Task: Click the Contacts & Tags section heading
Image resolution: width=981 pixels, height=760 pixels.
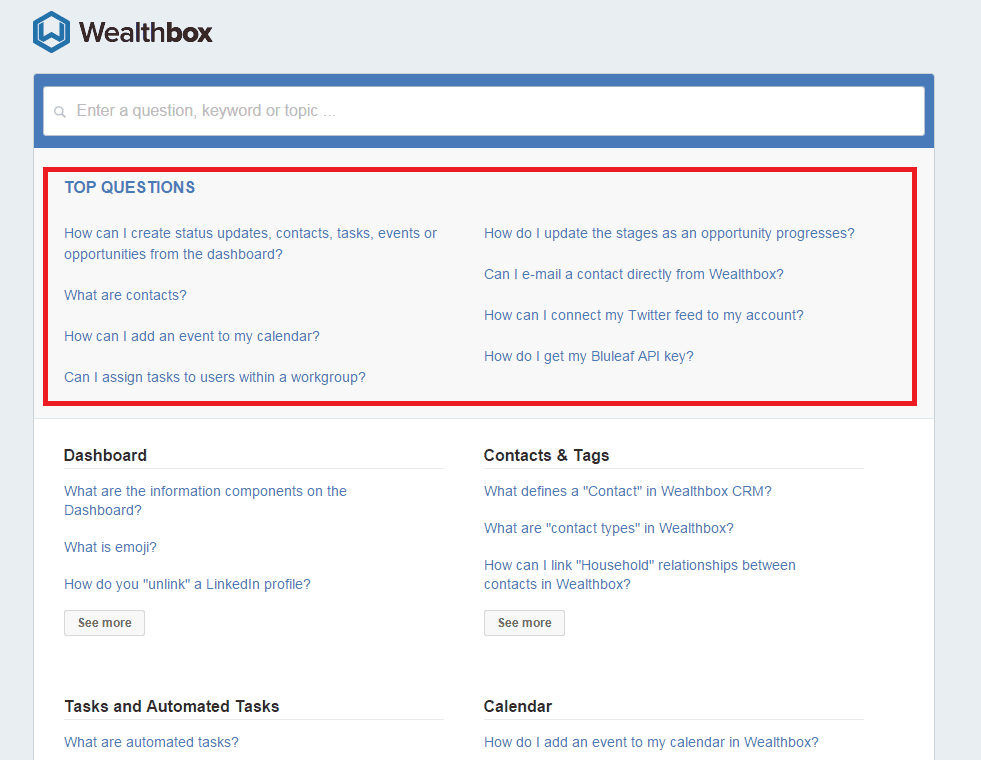Action: coord(546,455)
